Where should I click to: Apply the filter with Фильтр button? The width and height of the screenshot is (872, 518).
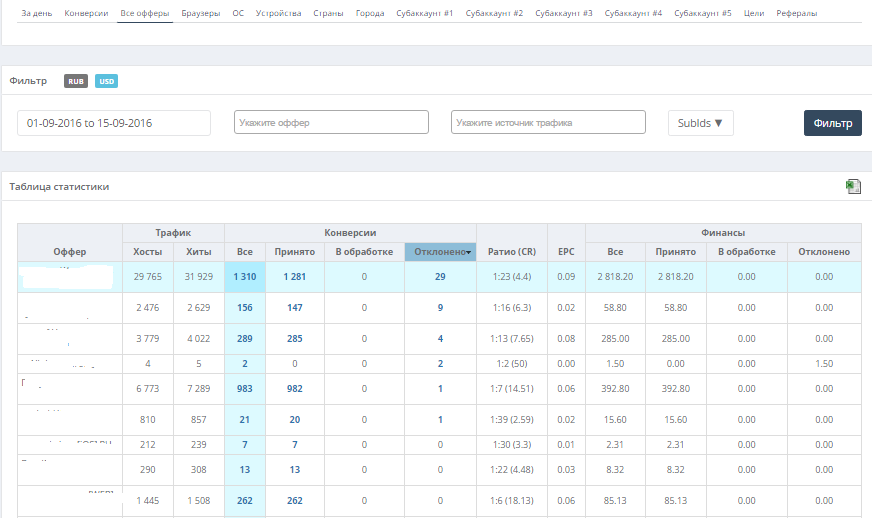[x=833, y=123]
